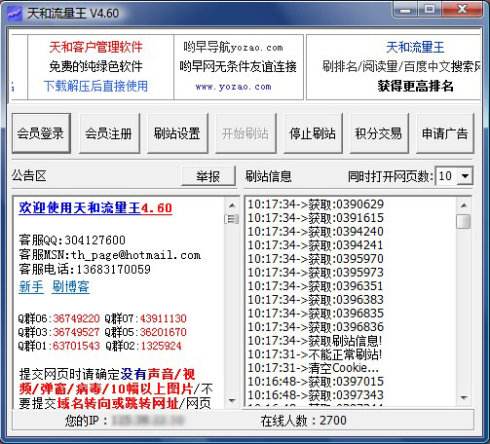Click the announcement panel scroll-down arrow

pyautogui.click(x=232, y=400)
